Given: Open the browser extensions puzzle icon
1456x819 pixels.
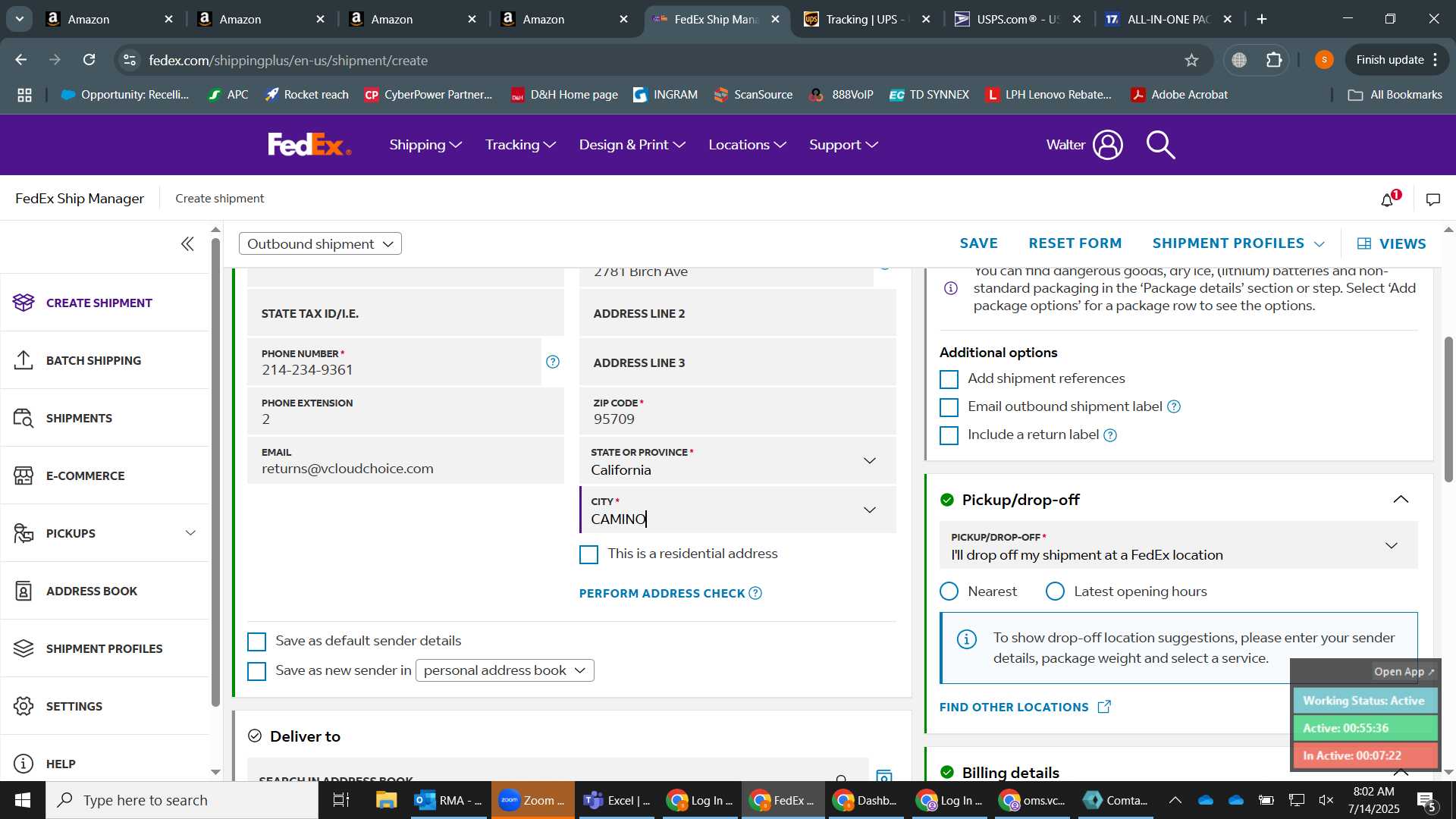Looking at the screenshot, I should 1275,60.
